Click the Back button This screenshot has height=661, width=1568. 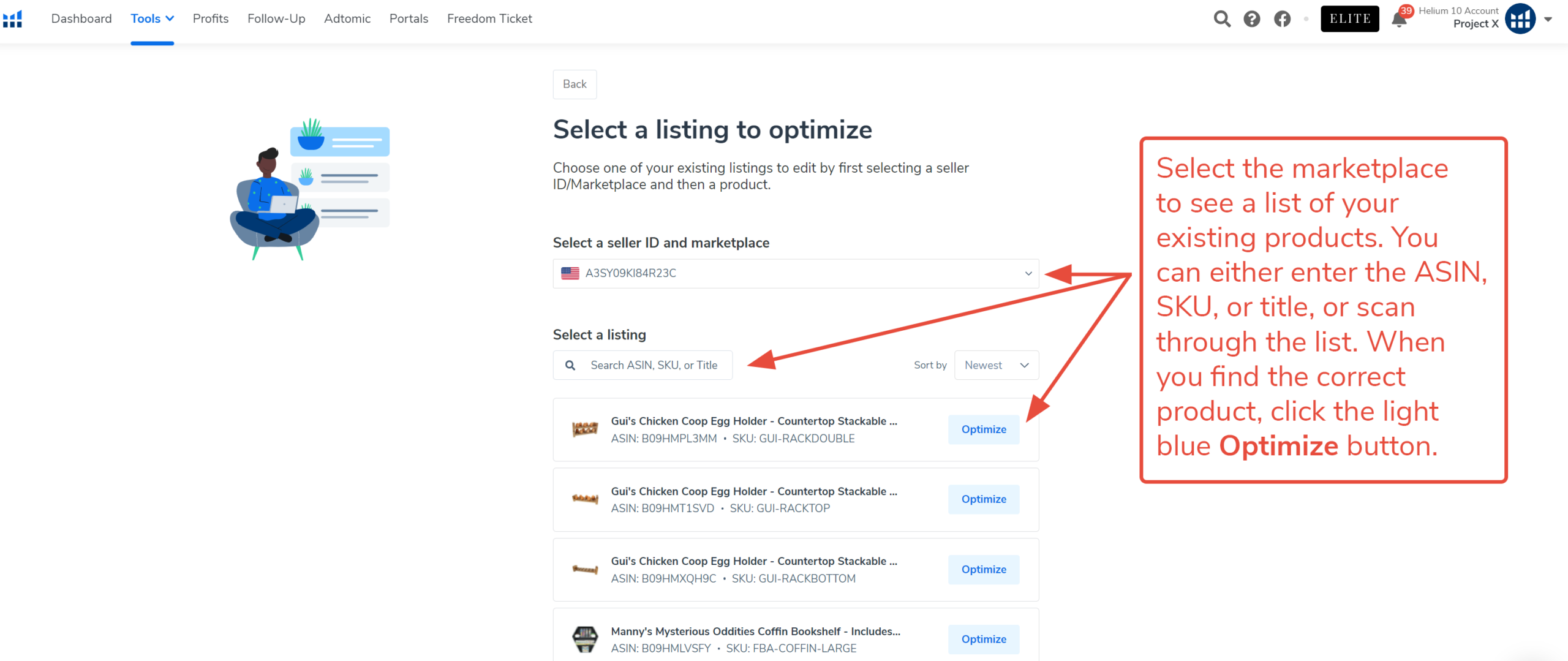pos(574,84)
